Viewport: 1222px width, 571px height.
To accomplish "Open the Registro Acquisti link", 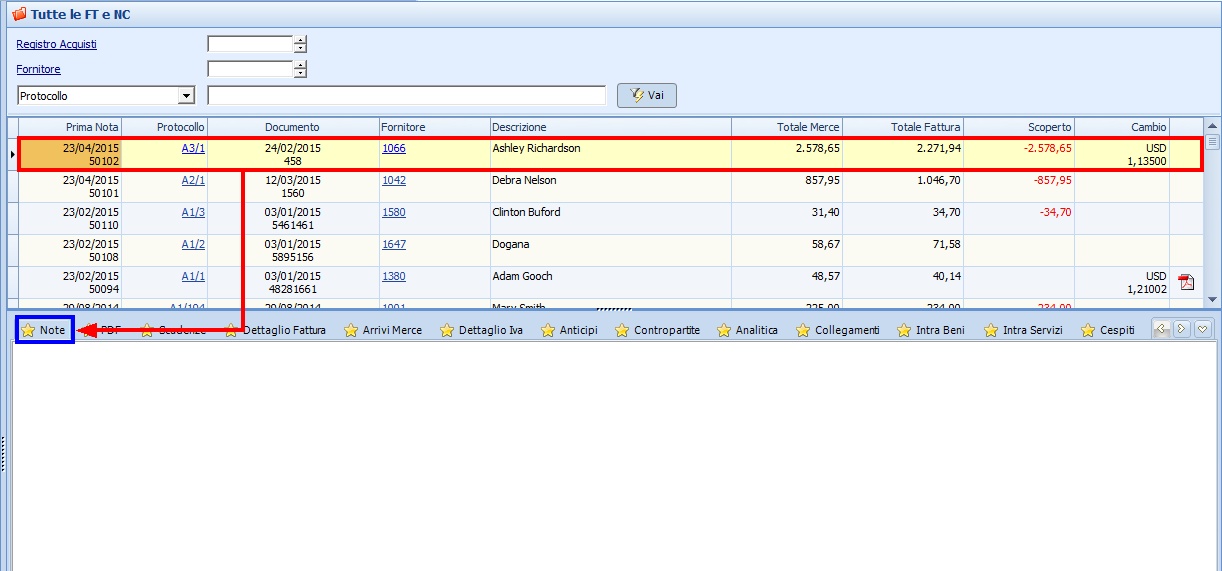I will pos(57,44).
